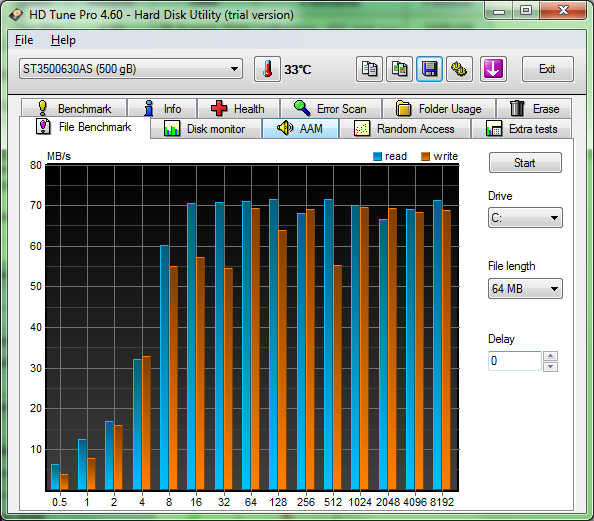
Task: Click inside the Delay input field
Action: click(x=514, y=361)
